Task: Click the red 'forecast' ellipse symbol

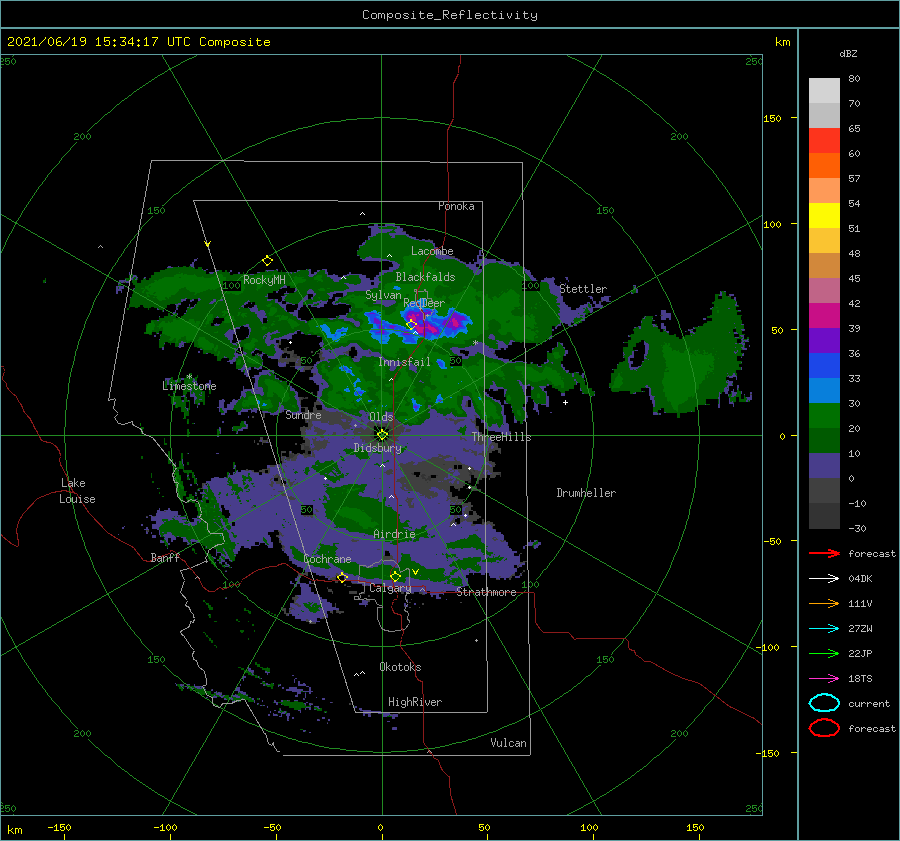Action: (x=824, y=728)
